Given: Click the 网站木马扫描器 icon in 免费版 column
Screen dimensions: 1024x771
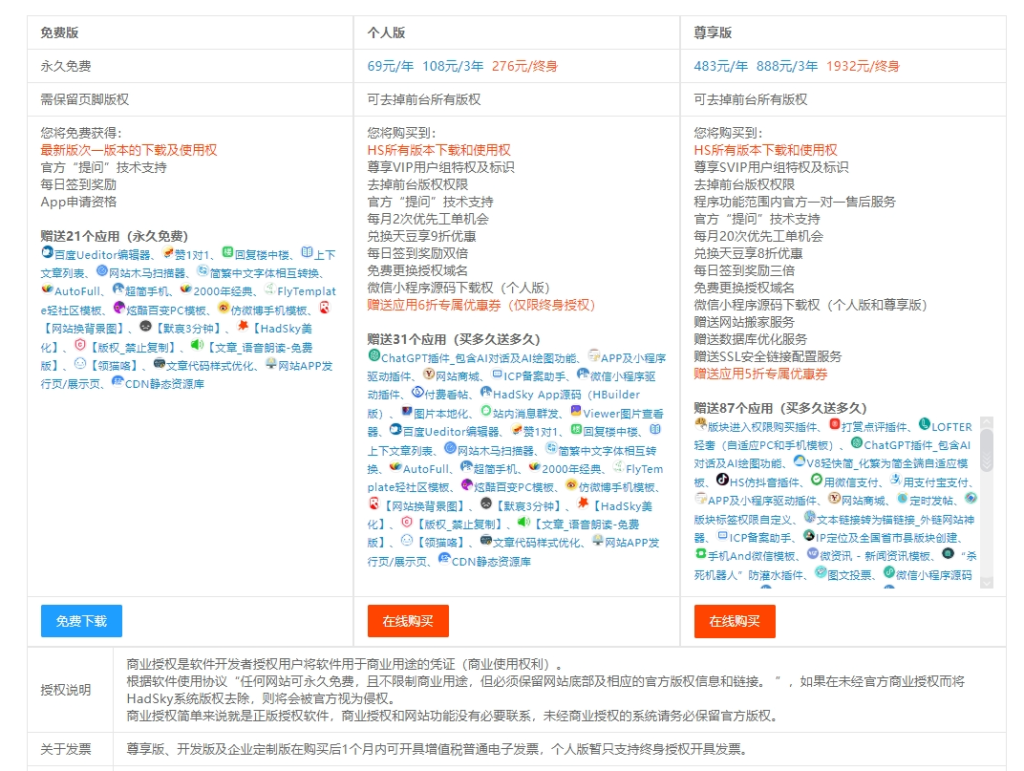Looking at the screenshot, I should (102, 271).
